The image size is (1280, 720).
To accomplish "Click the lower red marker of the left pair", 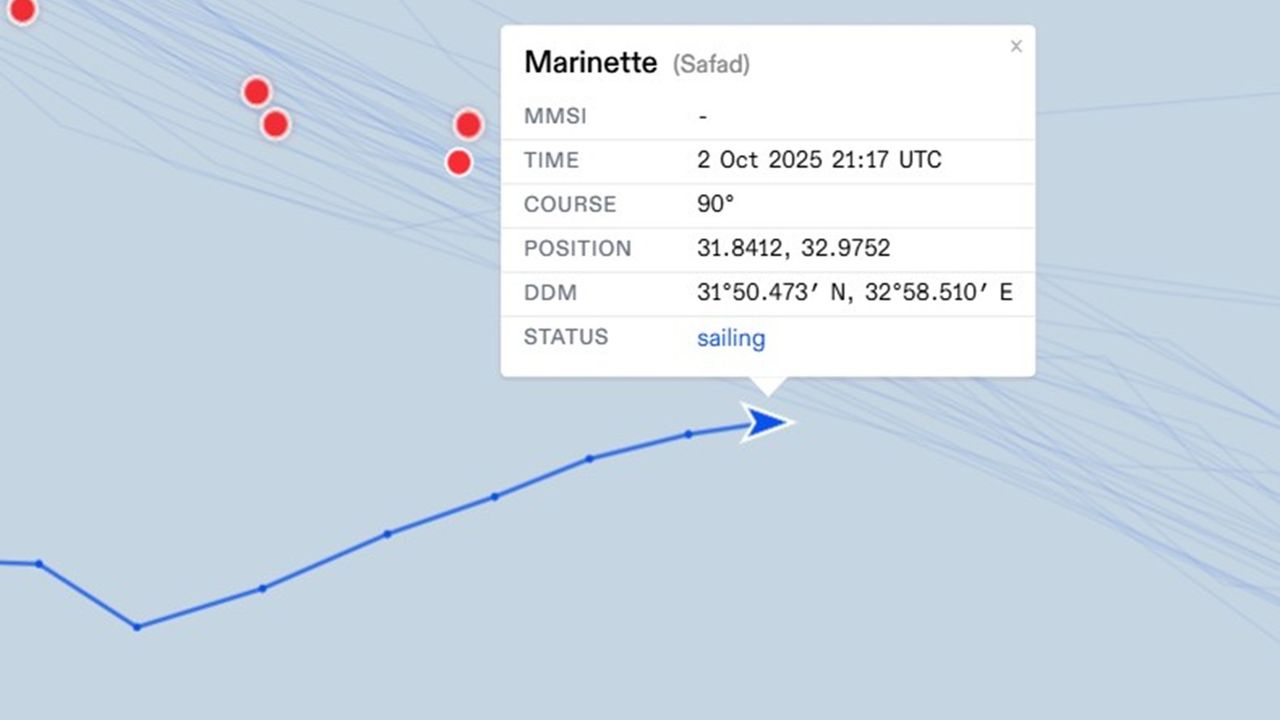I will (275, 124).
